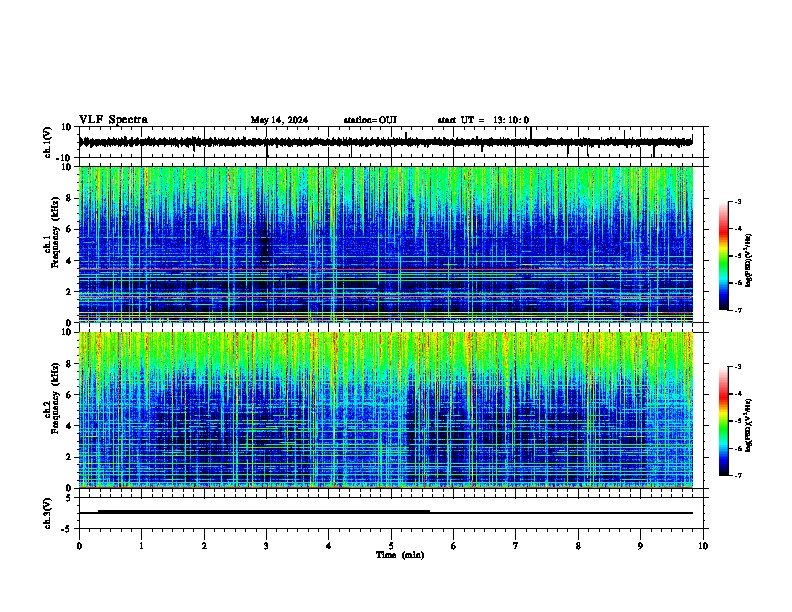Click inside the ch.2 spectrogram panel
This screenshot has width=792, height=612.
click(386, 410)
